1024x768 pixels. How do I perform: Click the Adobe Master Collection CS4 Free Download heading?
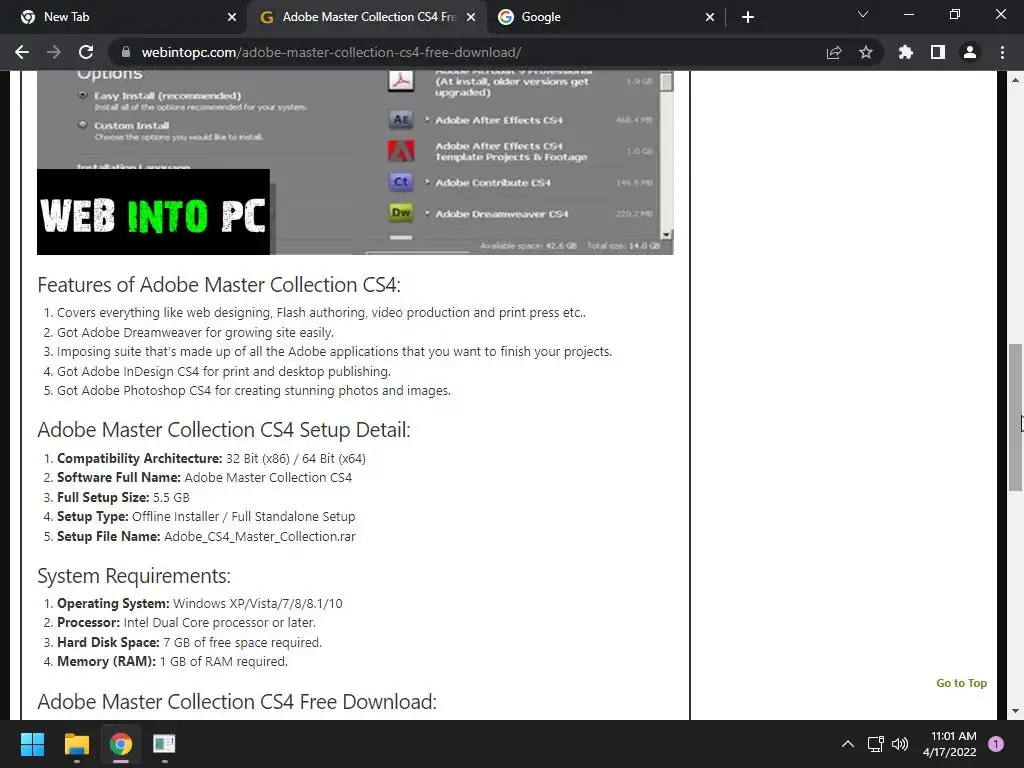click(x=237, y=701)
